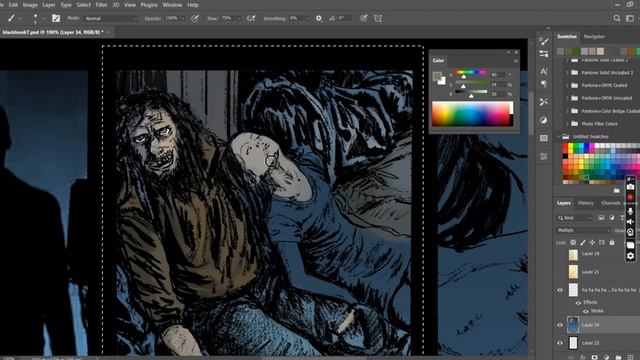Open Character panel icon in dock
The image size is (640, 360).
(x=544, y=71)
